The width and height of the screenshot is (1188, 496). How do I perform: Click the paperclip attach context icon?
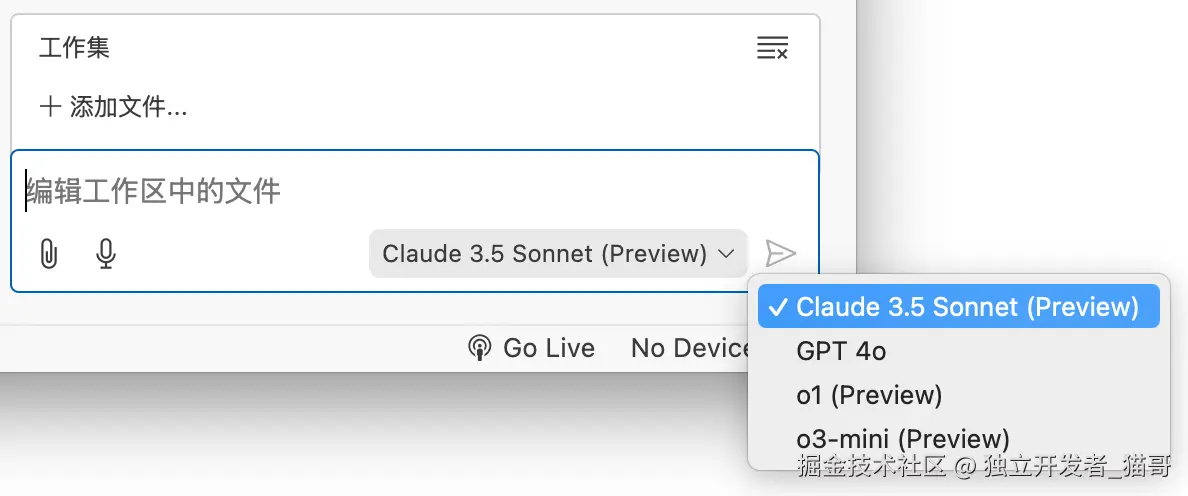[48, 254]
